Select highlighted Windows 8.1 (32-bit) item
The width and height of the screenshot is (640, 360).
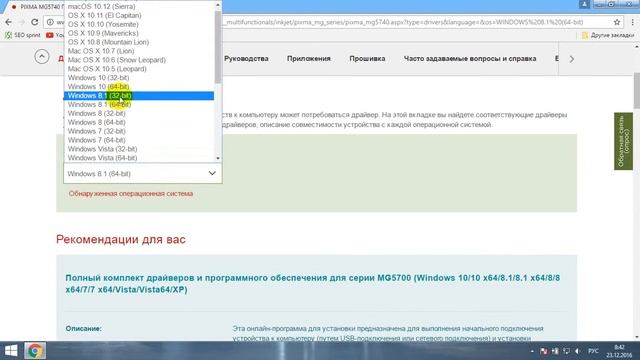pyautogui.click(x=138, y=96)
